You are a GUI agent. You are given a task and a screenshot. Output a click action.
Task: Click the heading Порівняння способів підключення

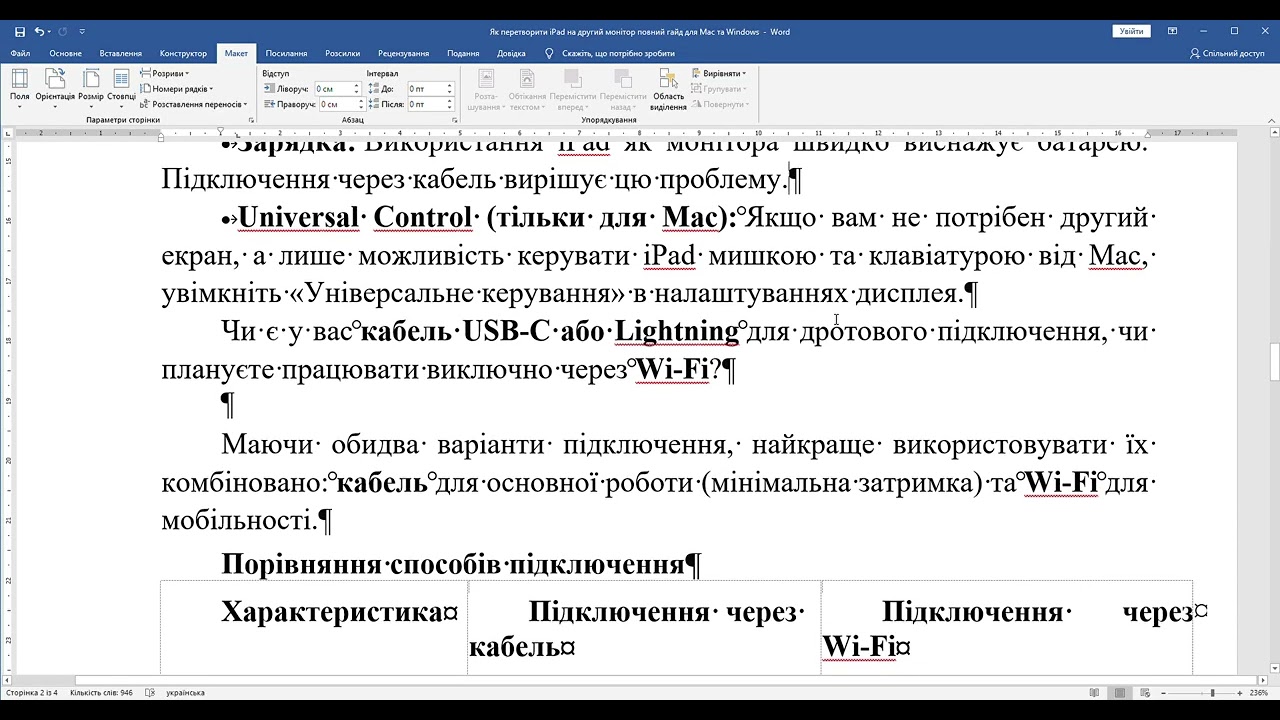coord(452,565)
